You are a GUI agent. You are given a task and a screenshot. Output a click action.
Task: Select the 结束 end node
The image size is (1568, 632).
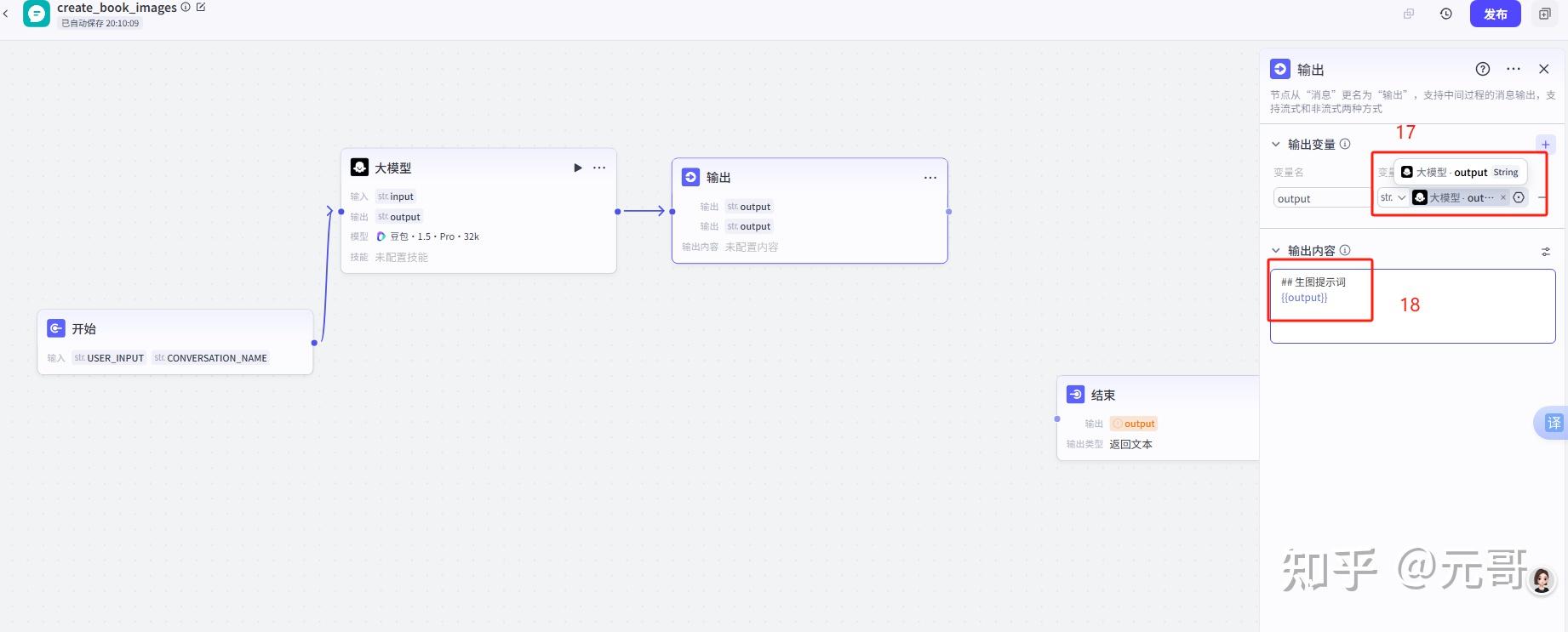[x=1102, y=396]
